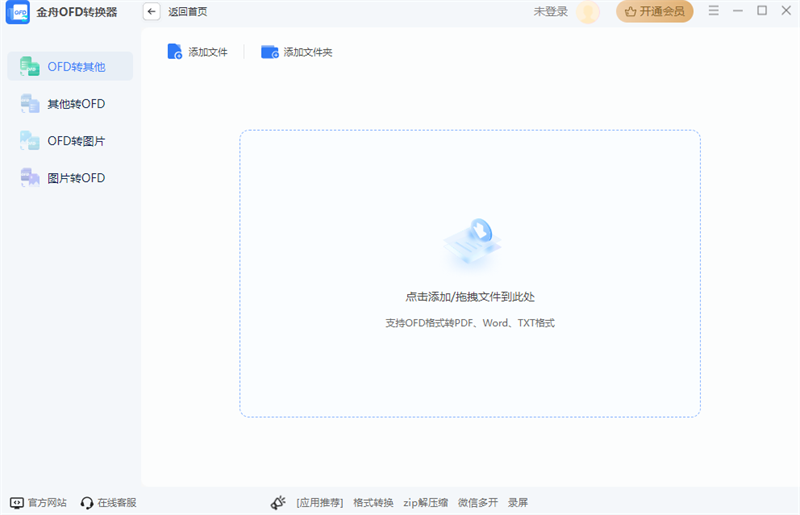Image resolution: width=800 pixels, height=515 pixels.
Task: Click the 图片转OFD sidebar icon
Action: (30, 178)
